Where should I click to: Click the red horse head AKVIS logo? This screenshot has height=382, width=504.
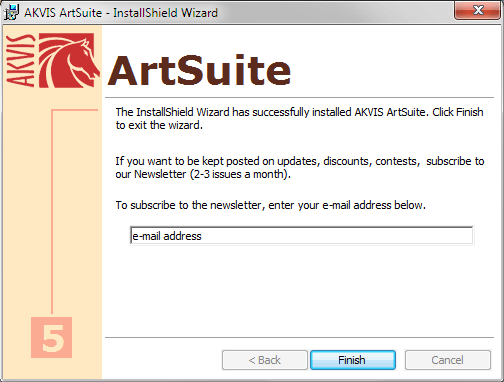click(69, 60)
